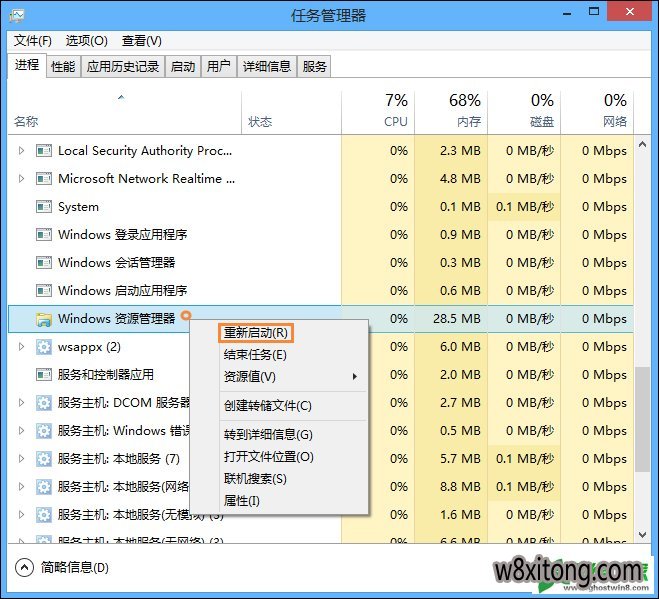Expand the wsappx (2) process group
659x599 pixels.
click(22, 347)
